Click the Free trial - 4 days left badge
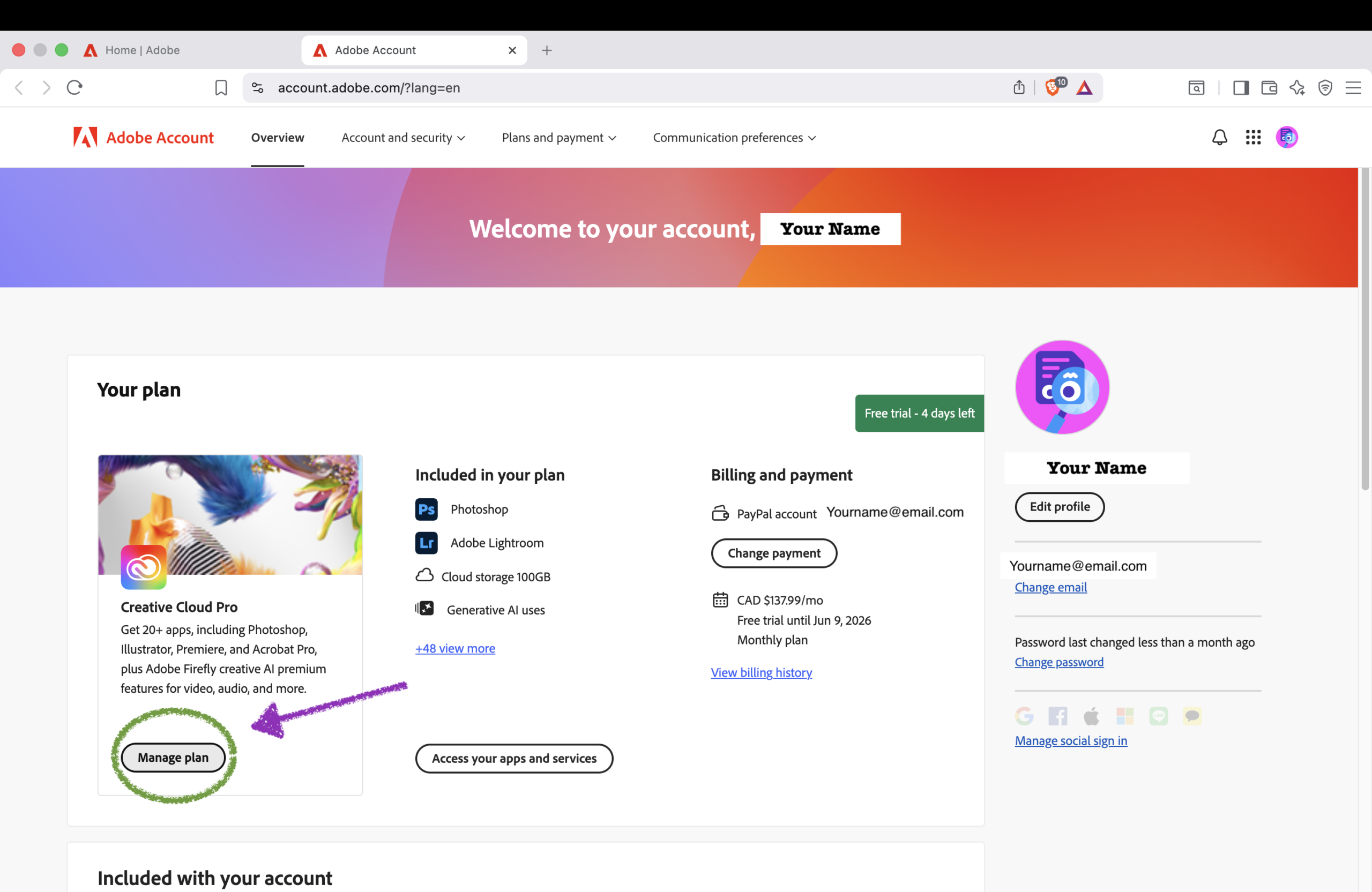 (x=919, y=413)
